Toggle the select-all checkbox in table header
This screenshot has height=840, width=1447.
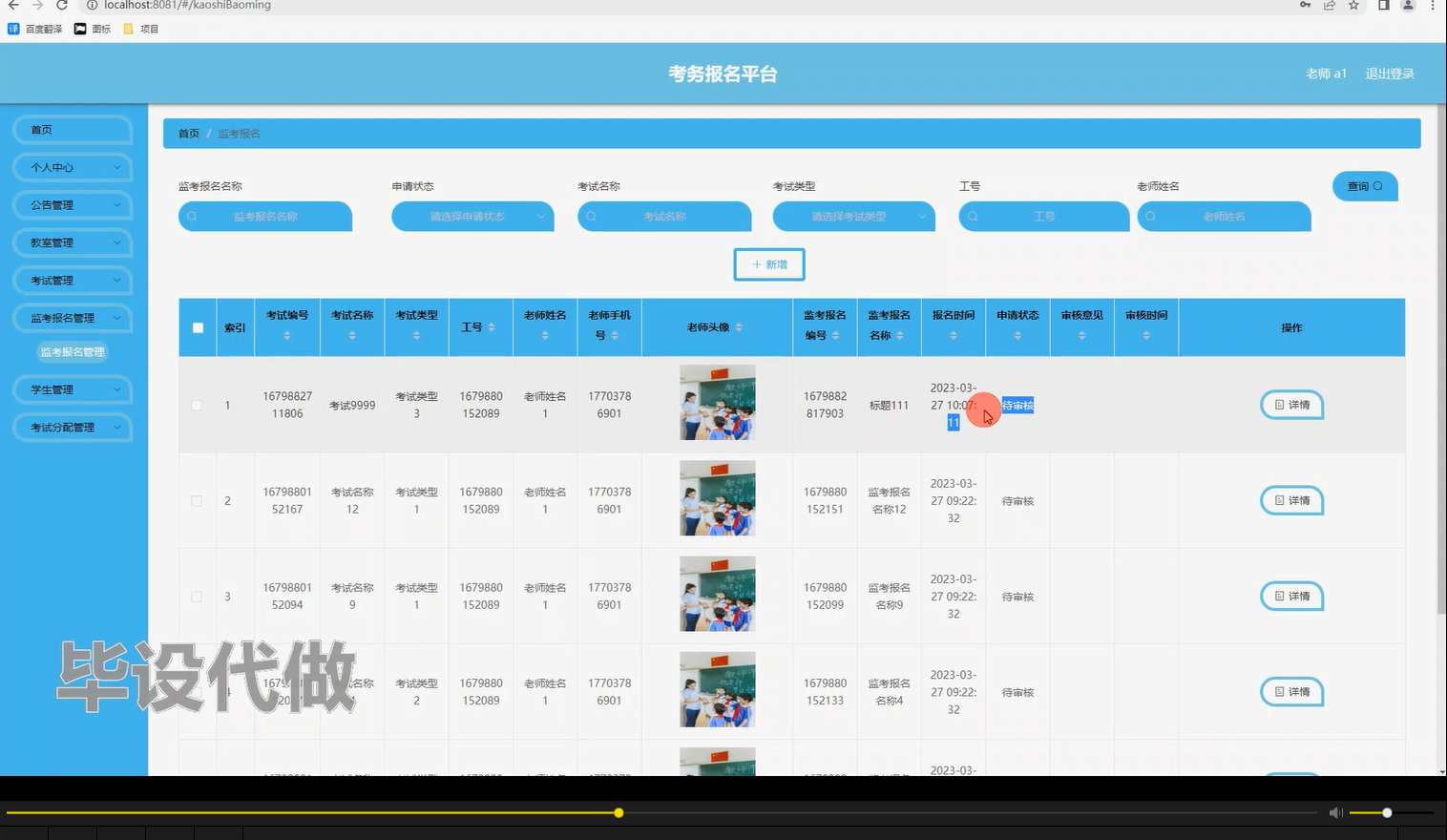coord(197,327)
